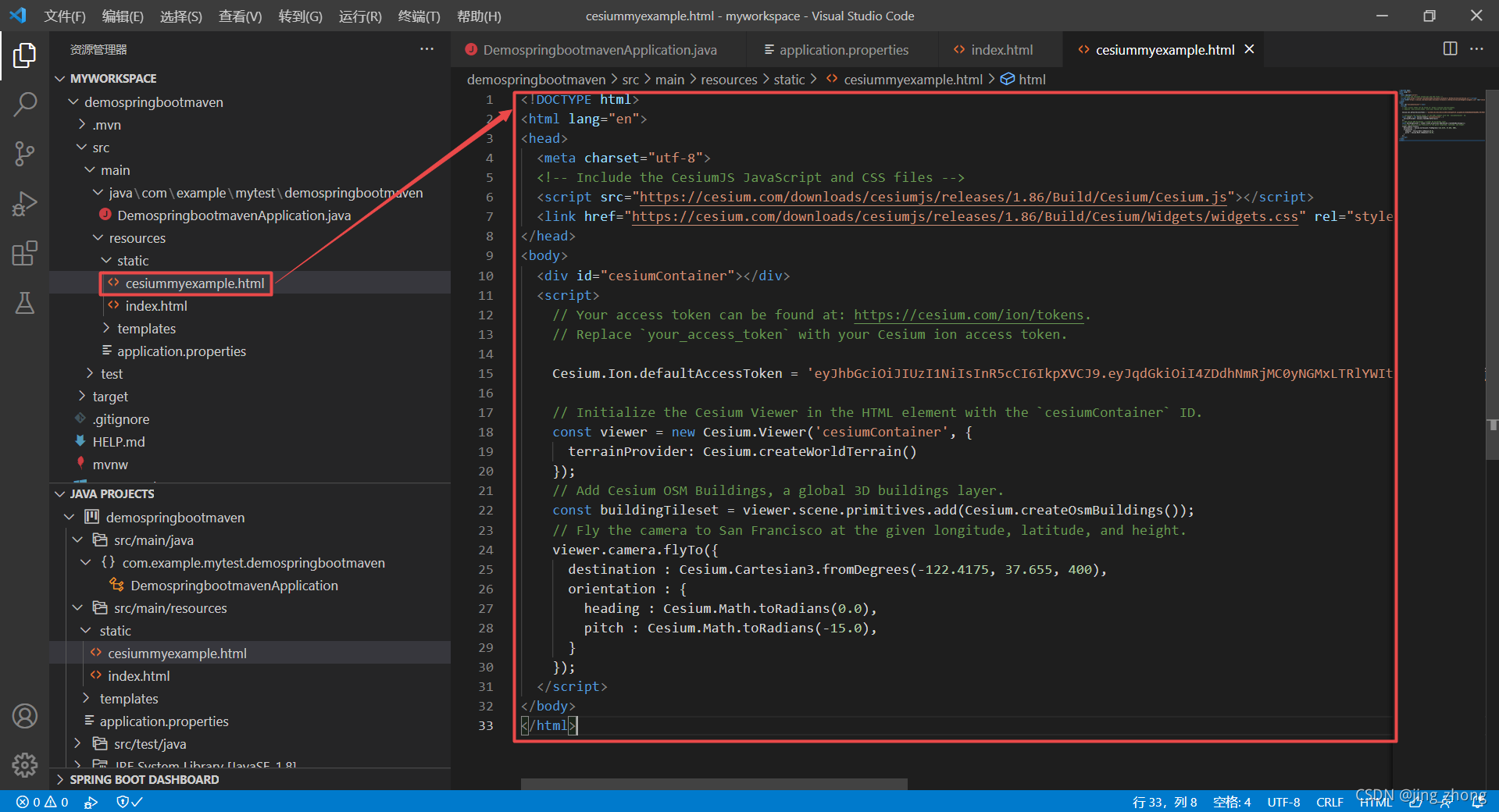Click line and column indicator 行 33, 列 8
Screen dimensions: 1499x812
[1164, 802]
